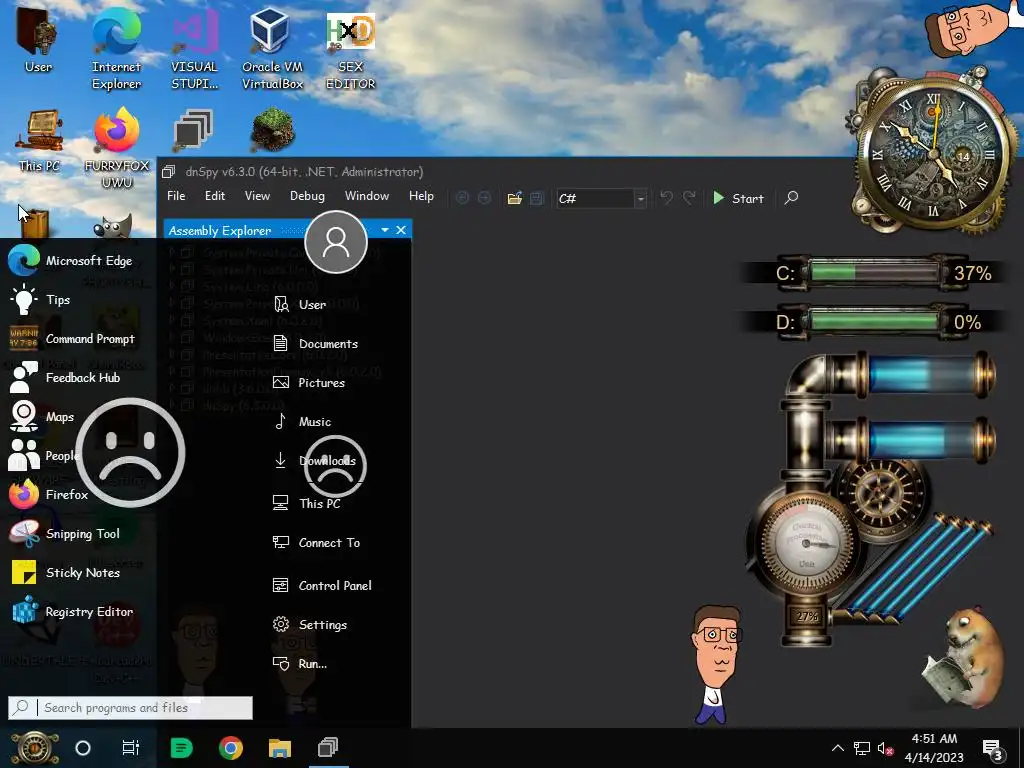This screenshot has height=768, width=1024.
Task: Open Sticky Notes
Action: click(65, 573)
